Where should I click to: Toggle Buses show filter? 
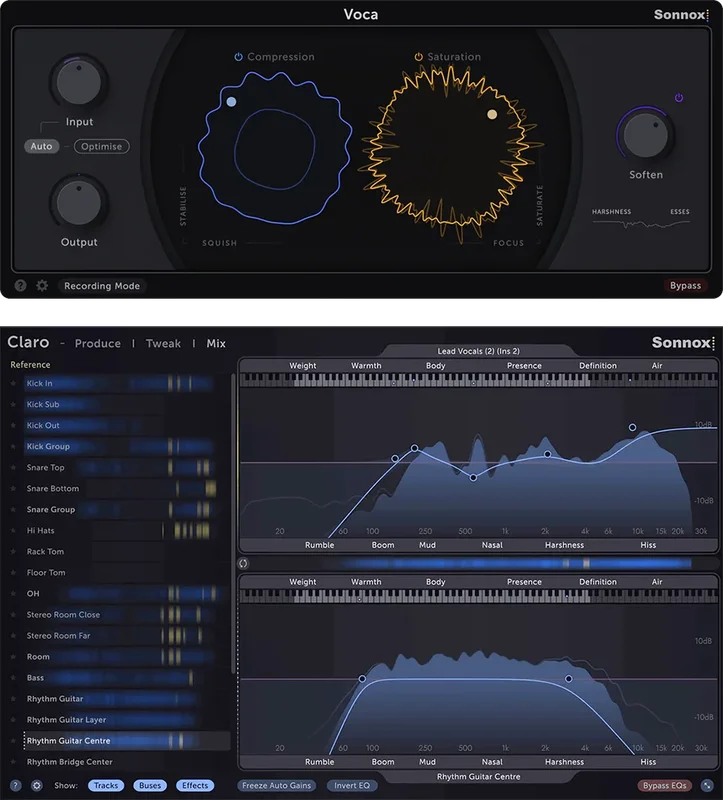coord(150,785)
